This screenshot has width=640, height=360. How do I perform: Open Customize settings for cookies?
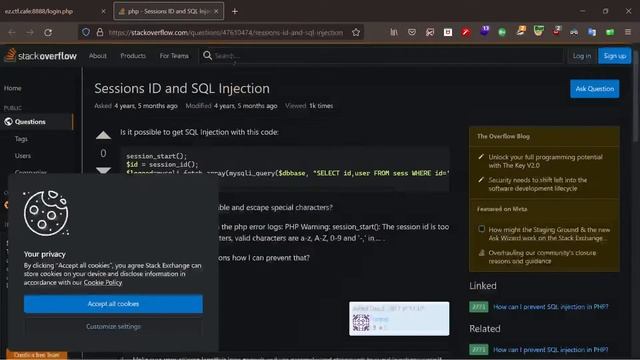tap(113, 326)
